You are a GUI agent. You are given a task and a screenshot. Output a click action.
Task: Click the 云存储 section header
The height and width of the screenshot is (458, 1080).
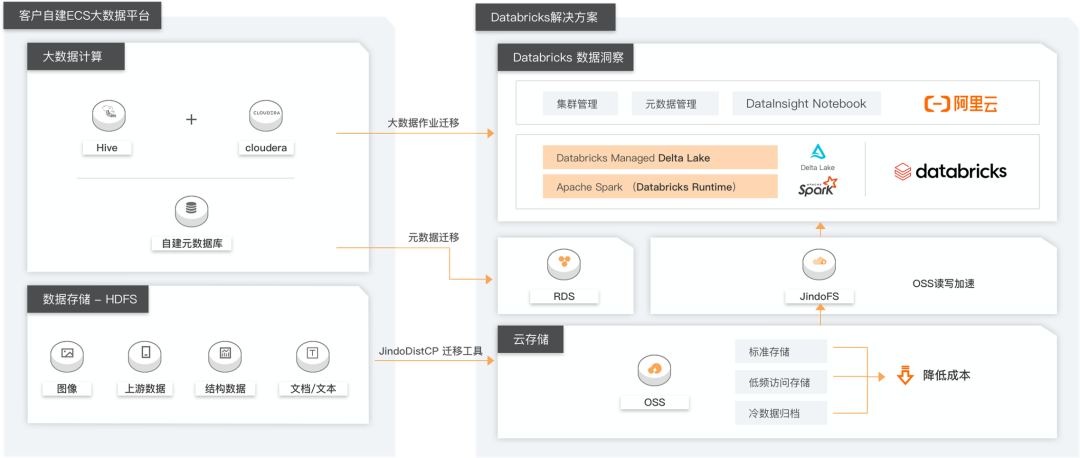click(x=531, y=339)
